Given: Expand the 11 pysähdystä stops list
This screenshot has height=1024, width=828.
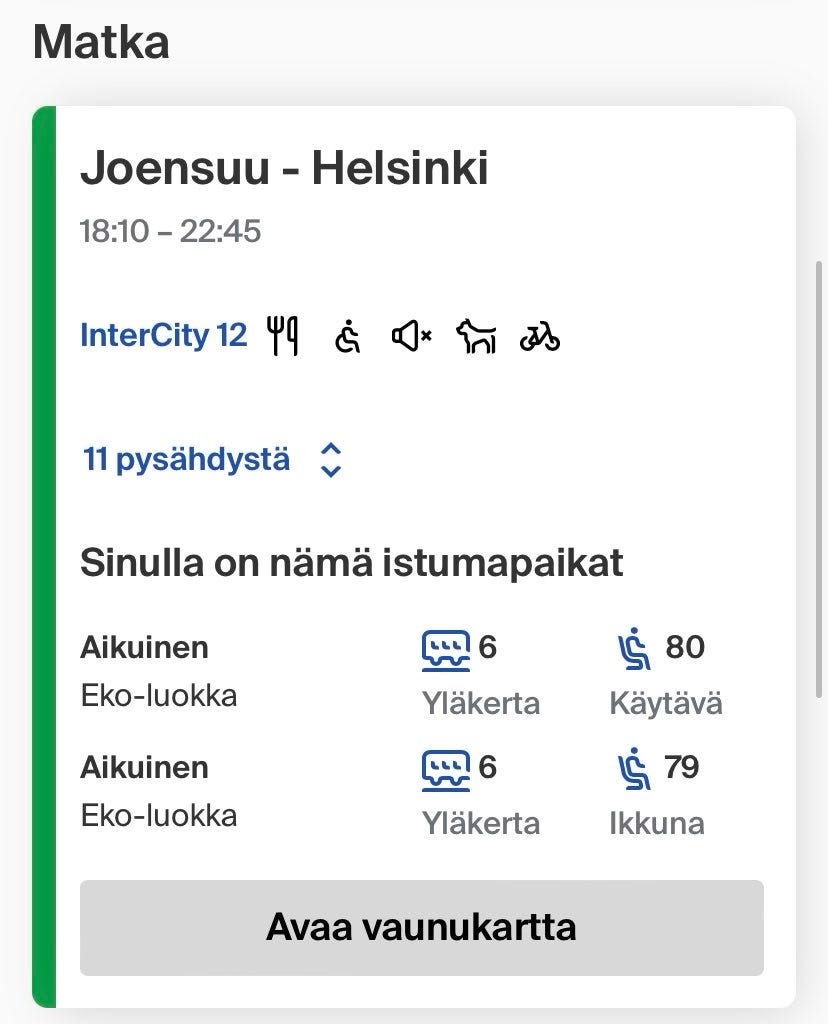Looking at the screenshot, I should pos(187,460).
